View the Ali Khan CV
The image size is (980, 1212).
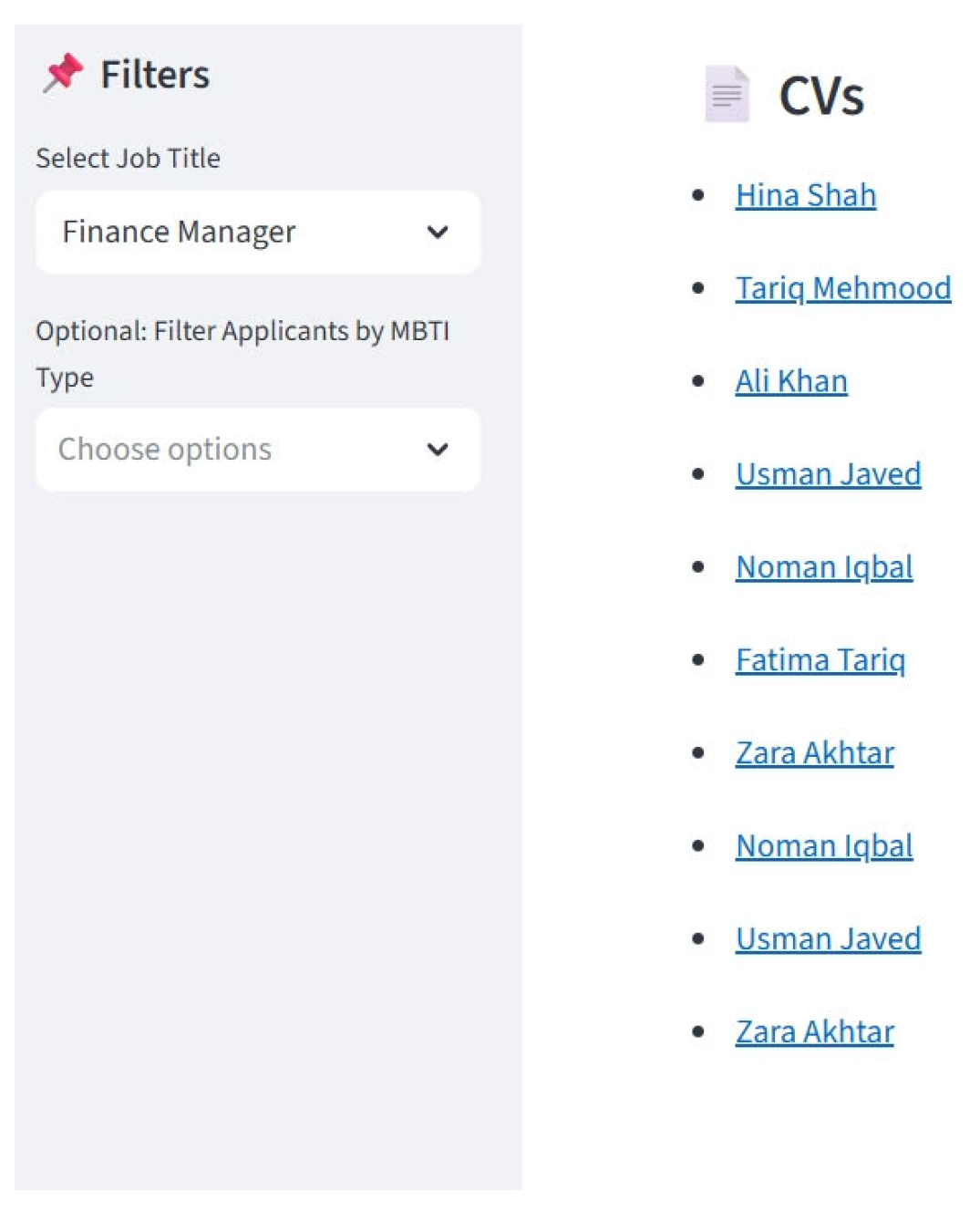point(791,381)
